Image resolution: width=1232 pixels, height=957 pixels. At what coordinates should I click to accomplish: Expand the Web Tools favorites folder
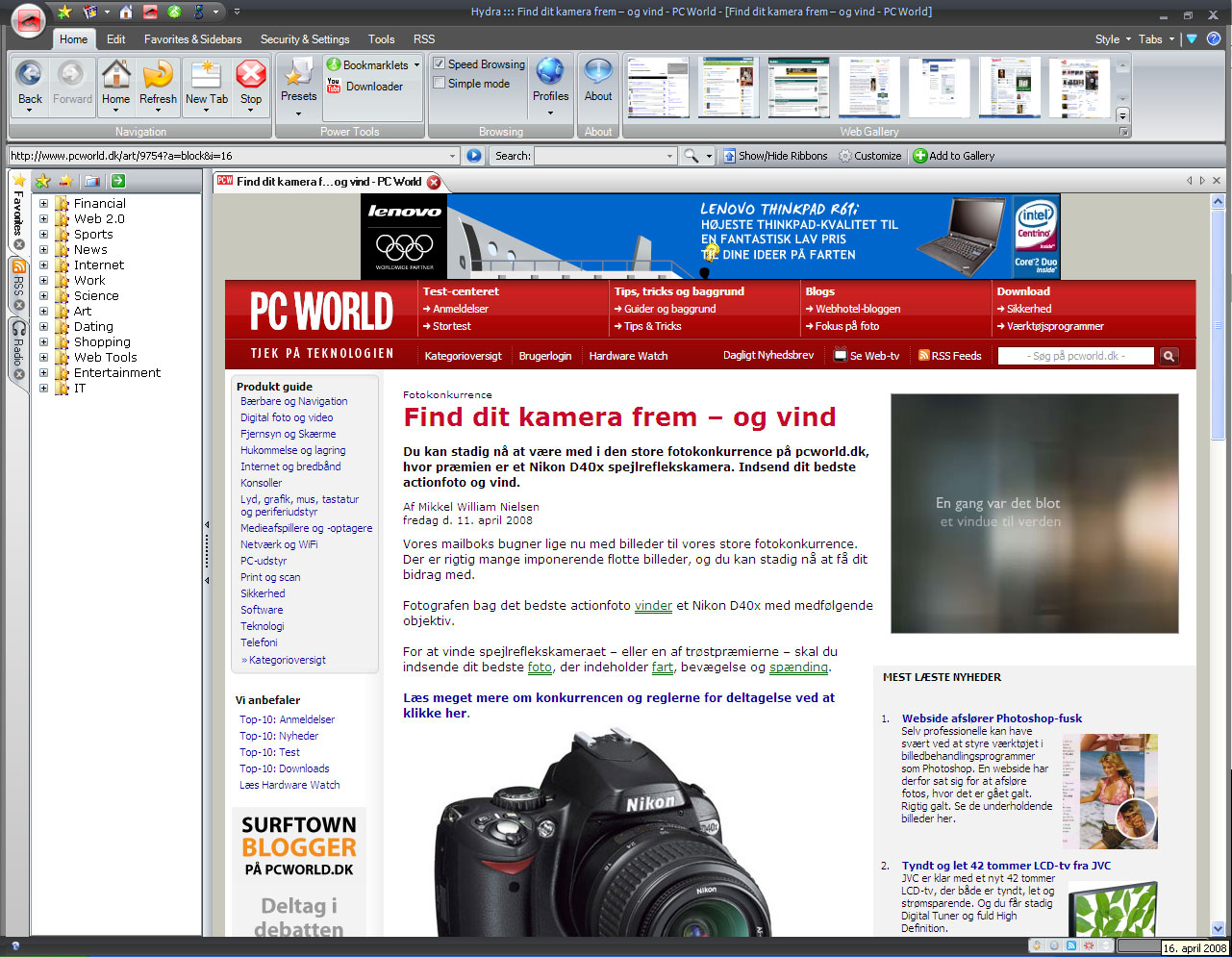point(43,358)
